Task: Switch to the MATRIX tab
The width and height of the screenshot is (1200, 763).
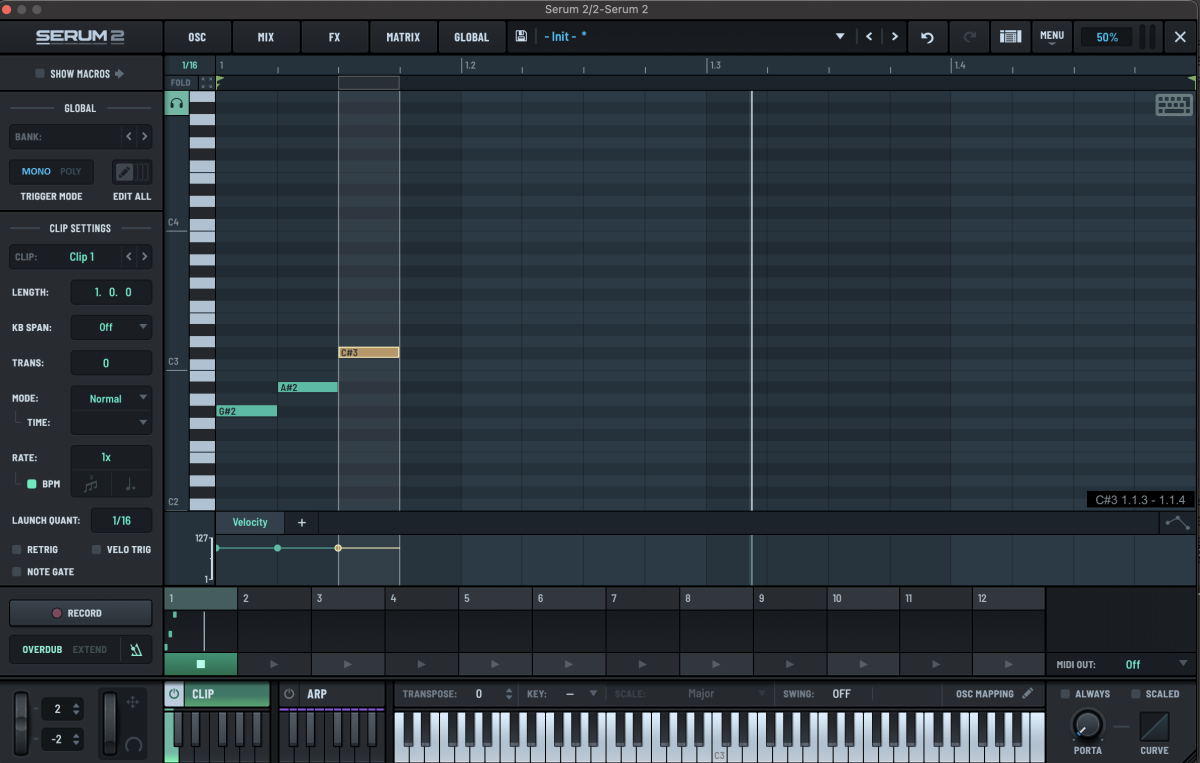Action: coord(403,37)
